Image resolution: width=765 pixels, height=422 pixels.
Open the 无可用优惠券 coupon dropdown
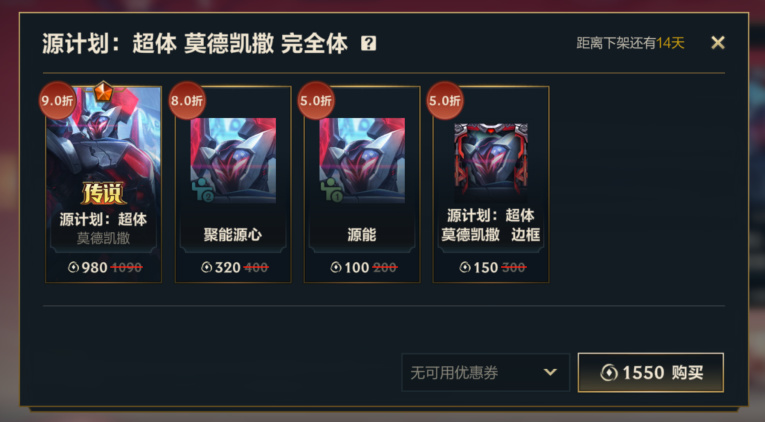pos(485,373)
